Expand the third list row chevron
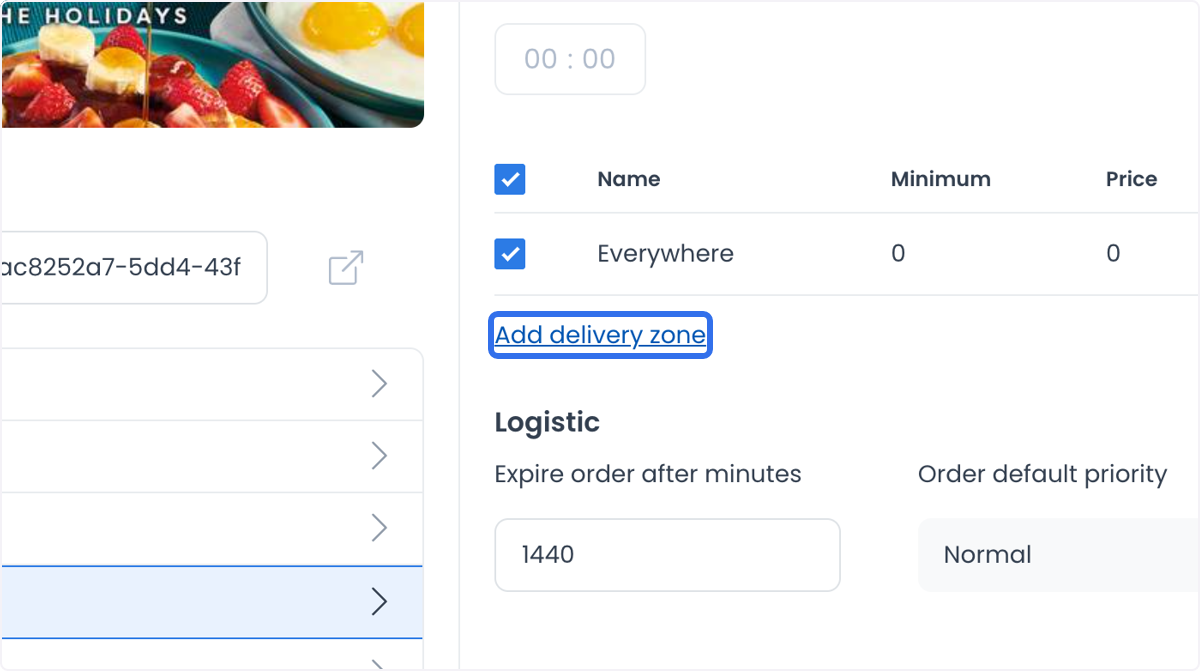 [379, 528]
